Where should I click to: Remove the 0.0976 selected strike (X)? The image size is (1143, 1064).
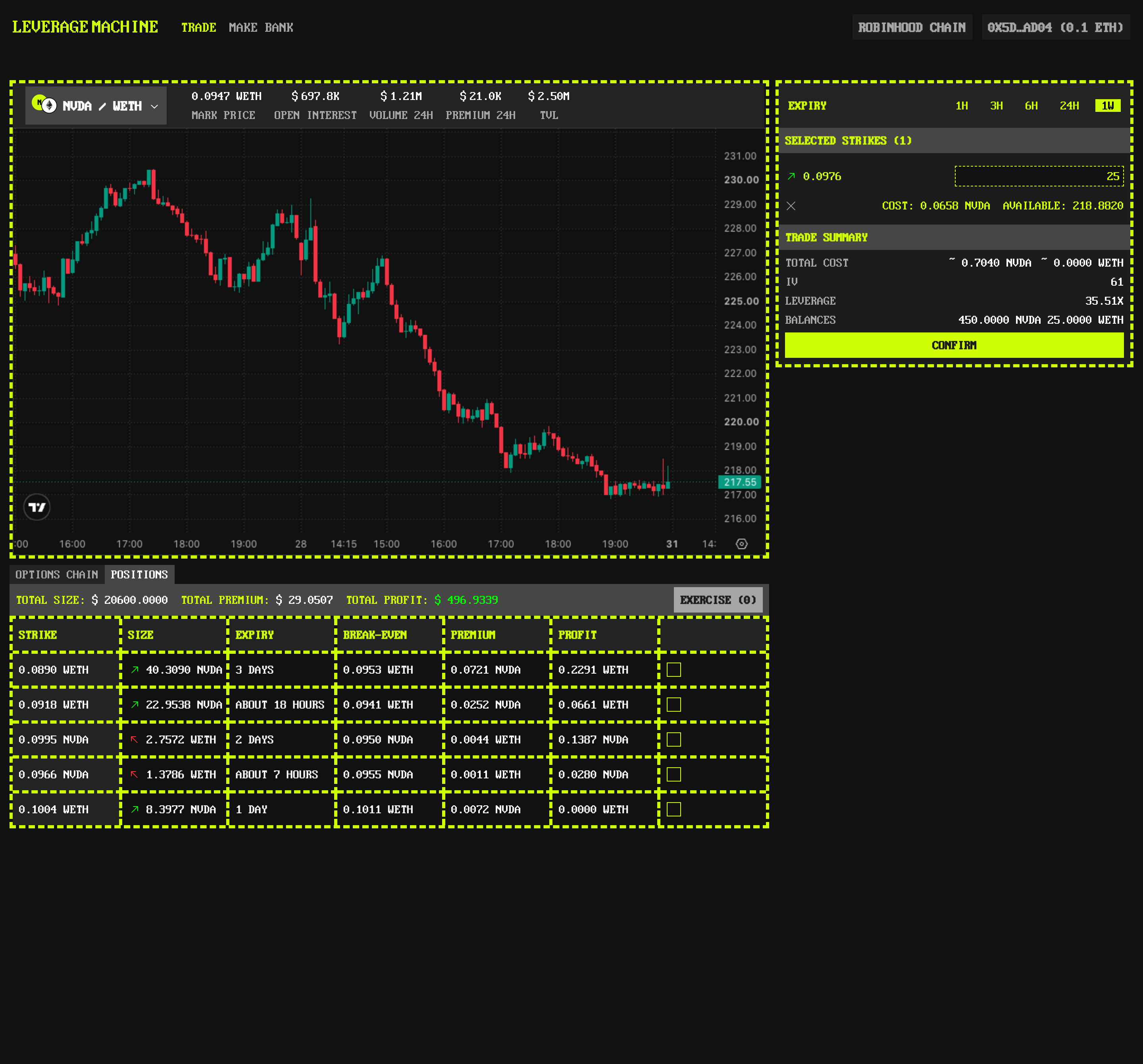click(791, 206)
